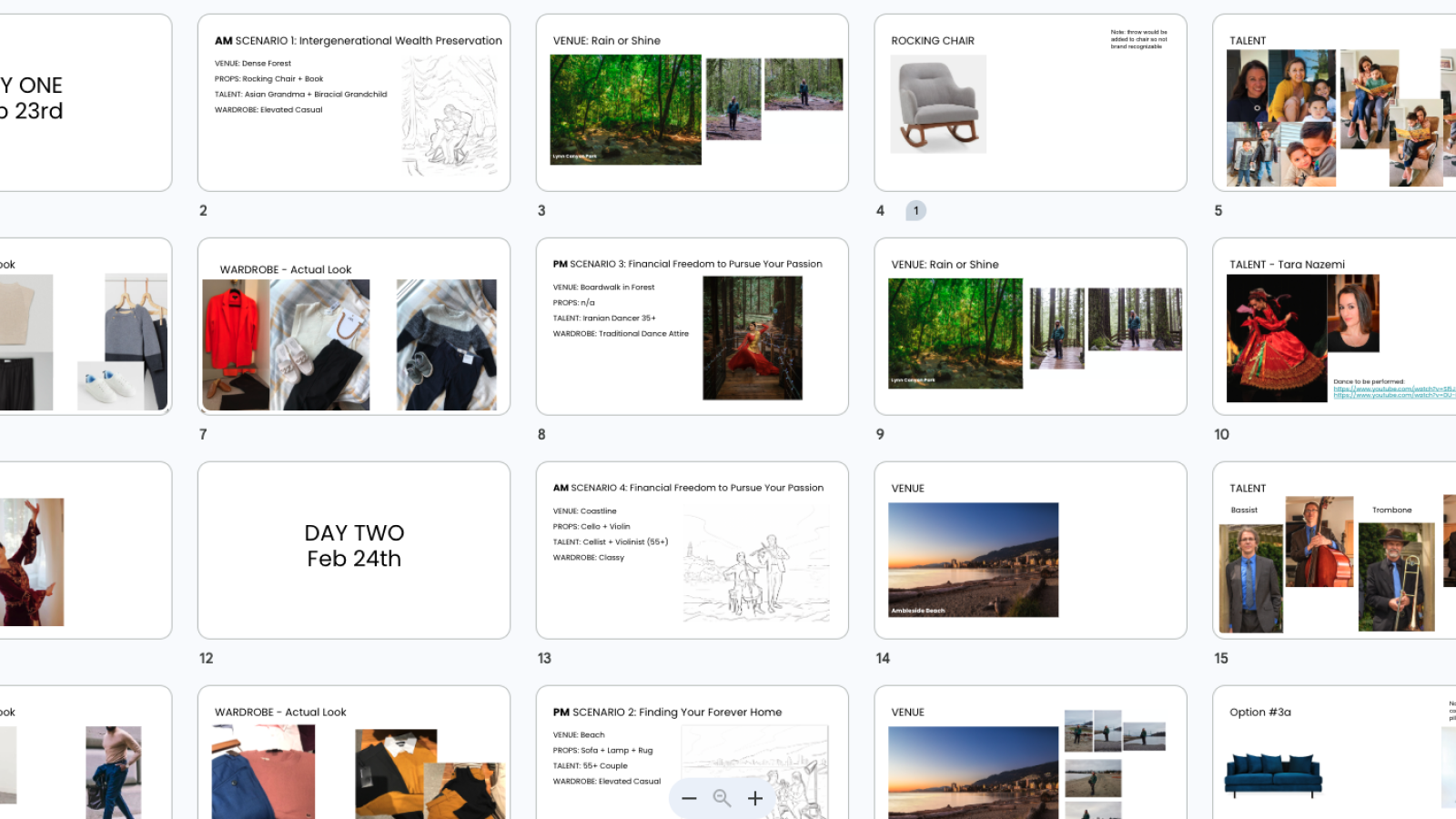The height and width of the screenshot is (819, 1456).
Task: Open comment badge on slide 4
Action: 915,210
